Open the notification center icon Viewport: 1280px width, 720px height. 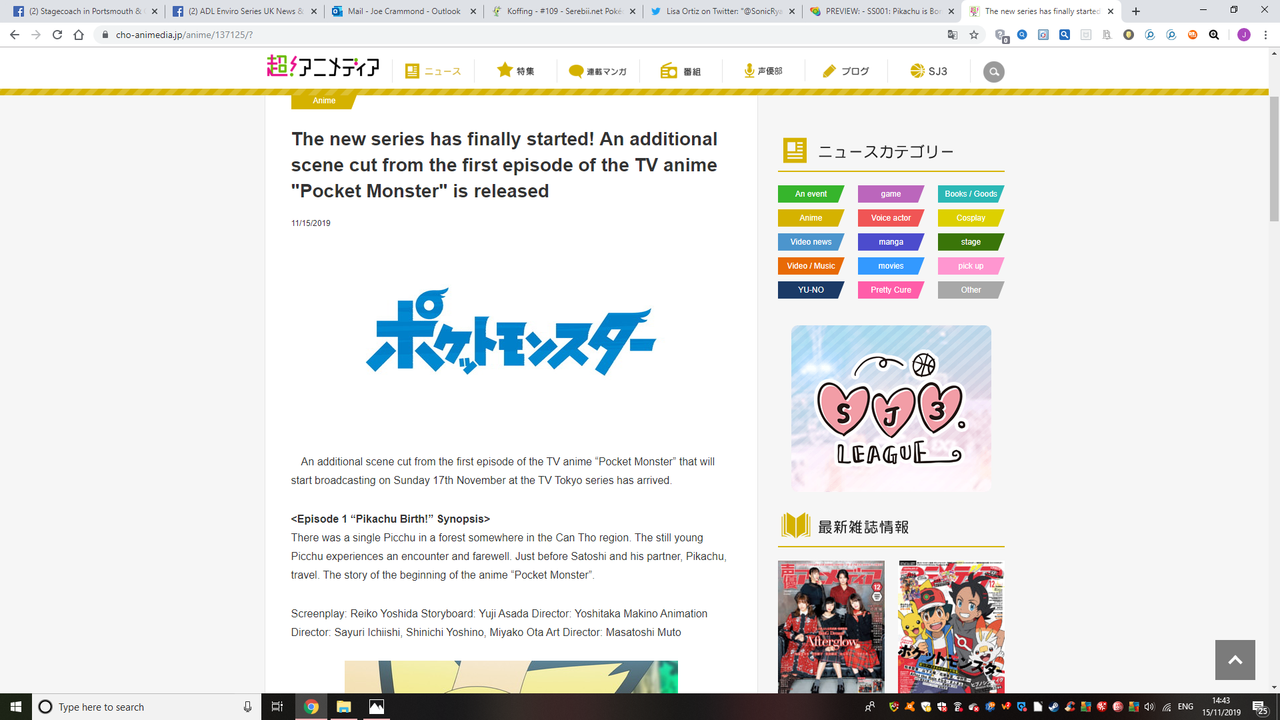pos(1262,707)
